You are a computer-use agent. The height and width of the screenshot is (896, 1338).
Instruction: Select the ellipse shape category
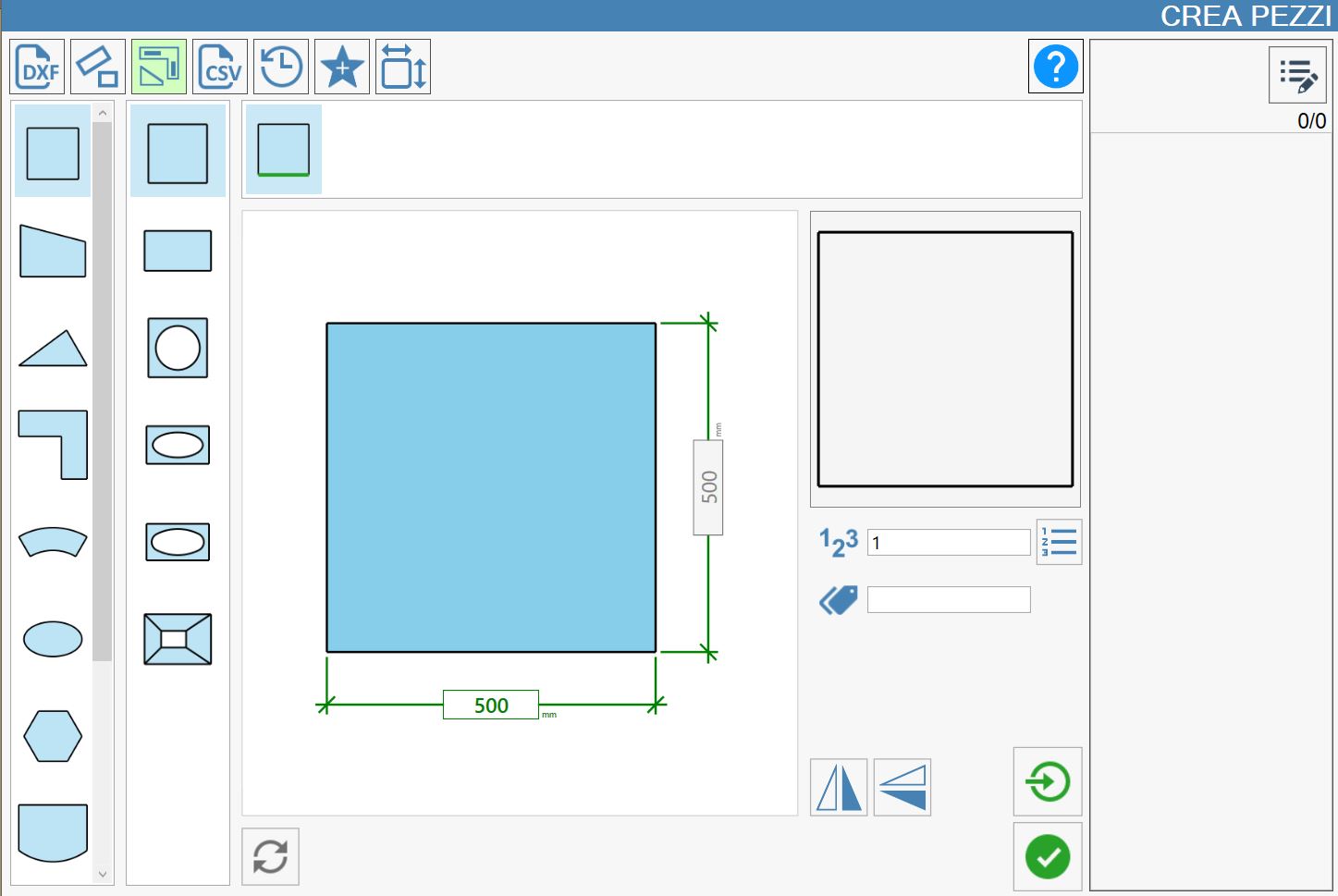click(53, 639)
